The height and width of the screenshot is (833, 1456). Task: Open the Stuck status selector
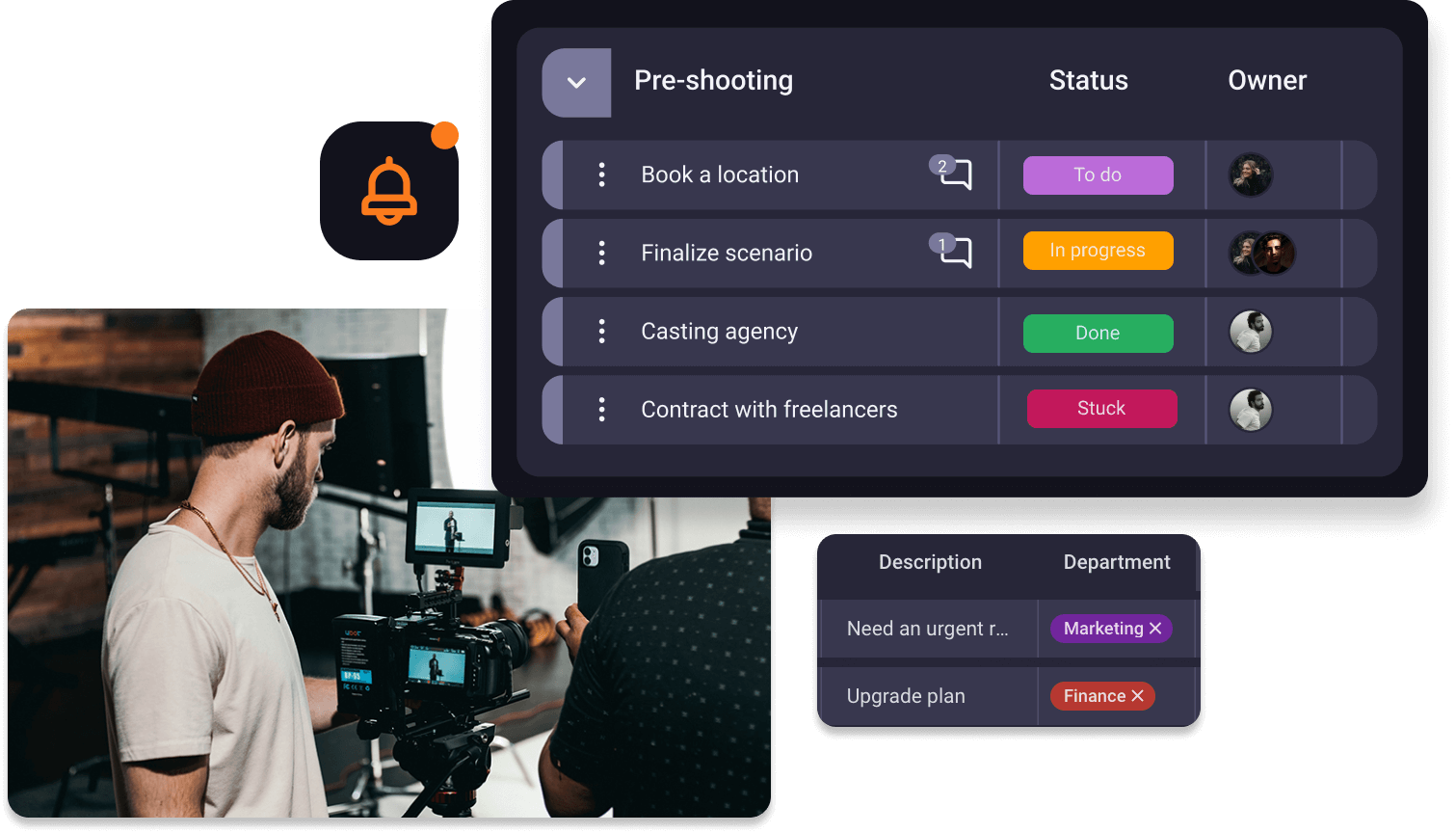1101,408
